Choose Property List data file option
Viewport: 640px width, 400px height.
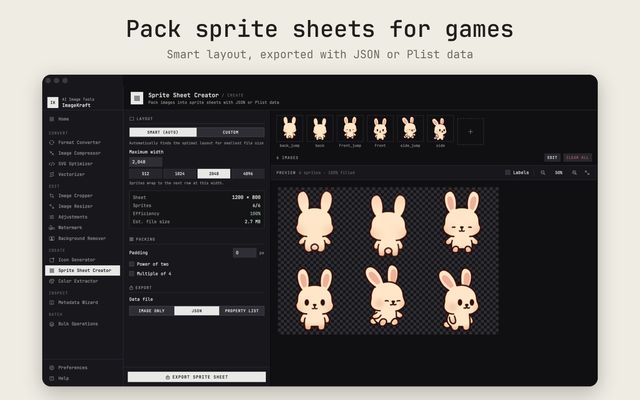tap(242, 311)
